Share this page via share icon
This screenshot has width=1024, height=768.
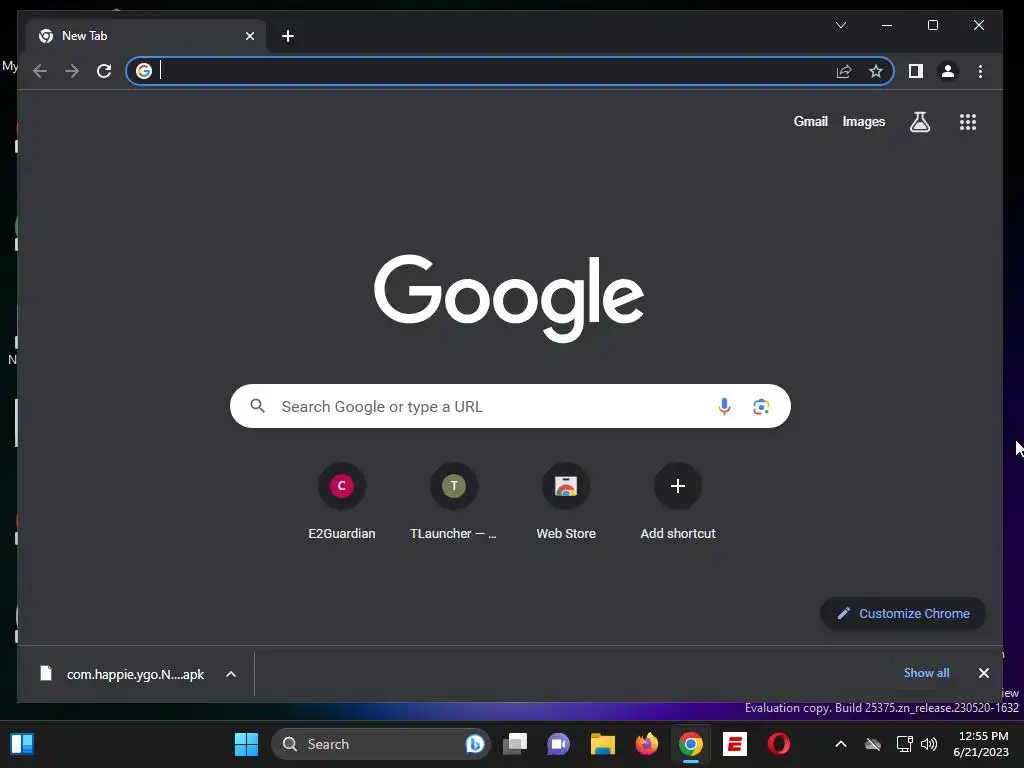(x=844, y=71)
